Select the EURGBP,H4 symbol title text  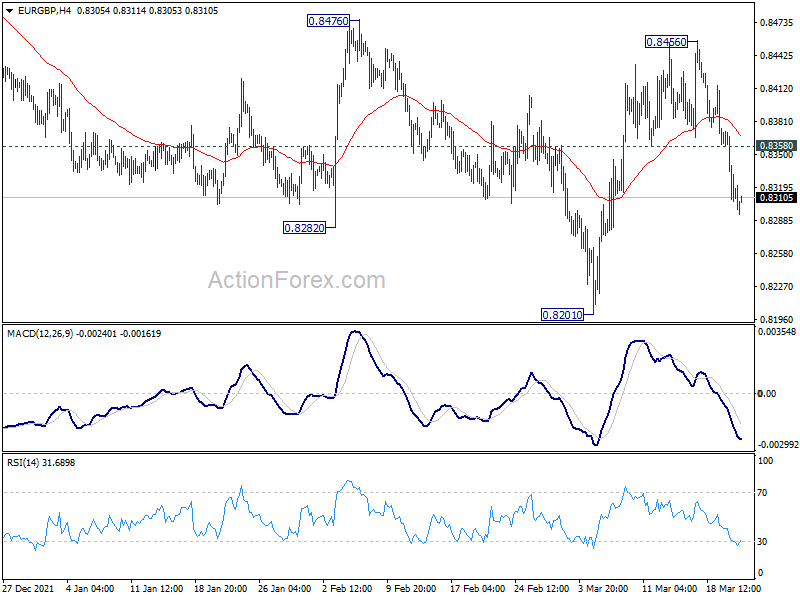(44, 11)
